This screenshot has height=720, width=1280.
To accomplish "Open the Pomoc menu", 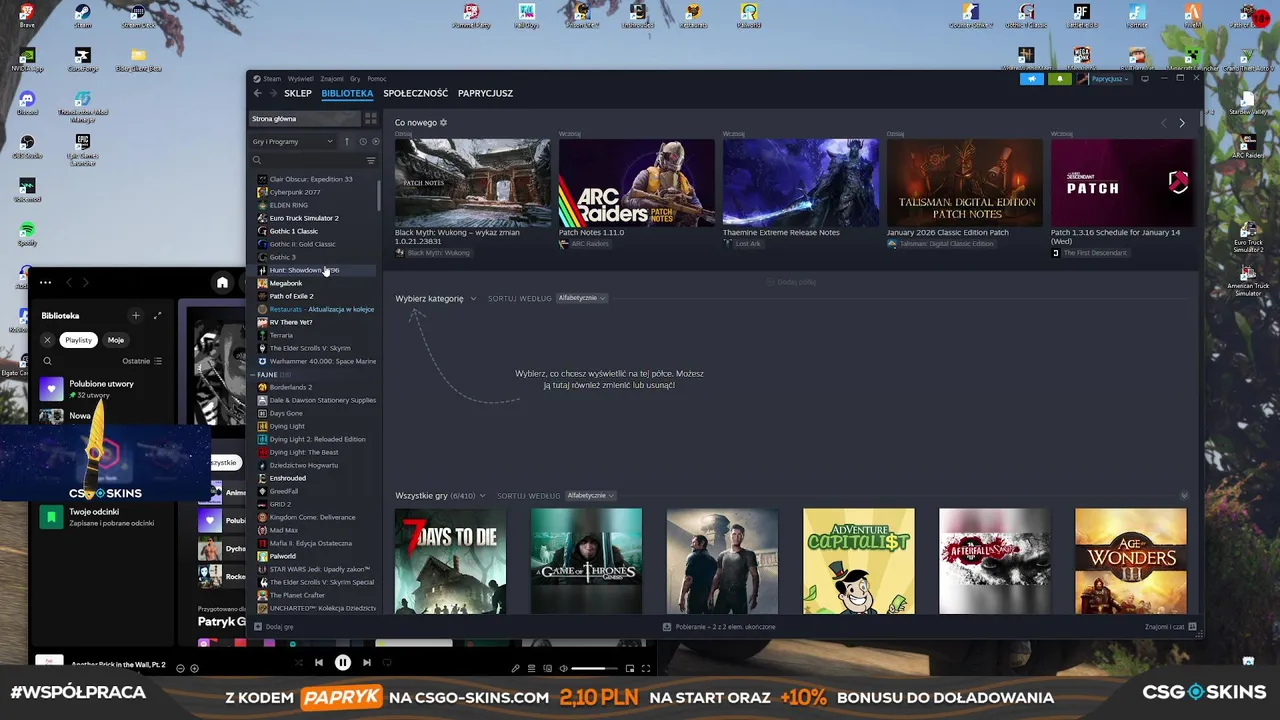I will (377, 79).
